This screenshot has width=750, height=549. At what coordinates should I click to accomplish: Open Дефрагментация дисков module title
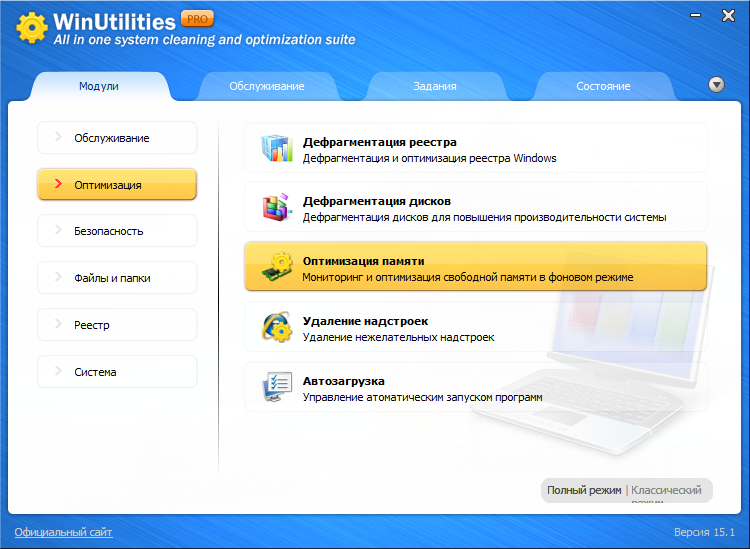click(x=376, y=201)
